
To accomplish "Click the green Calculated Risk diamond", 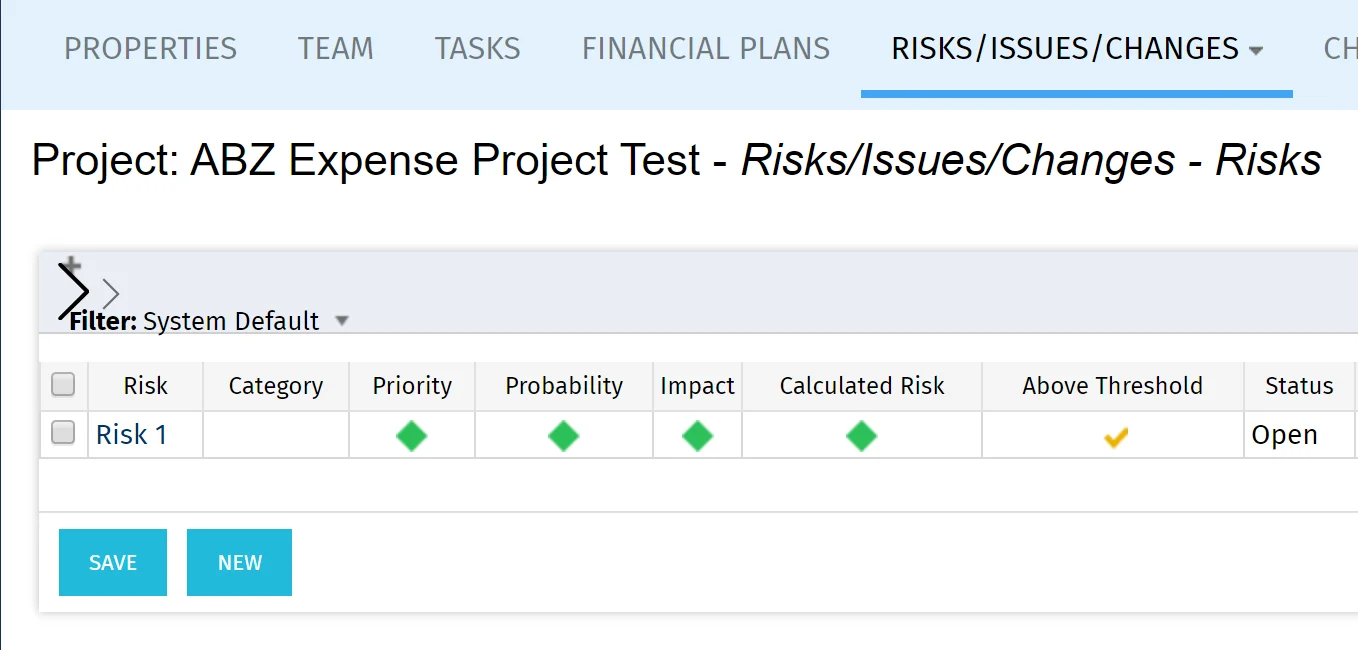I will pos(861,436).
